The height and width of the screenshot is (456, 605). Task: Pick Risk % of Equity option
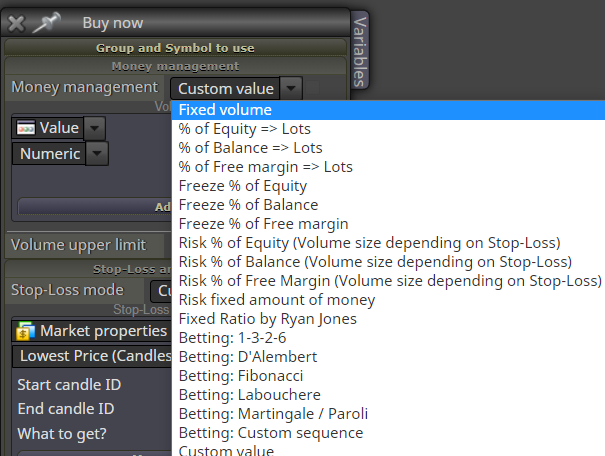point(388,243)
